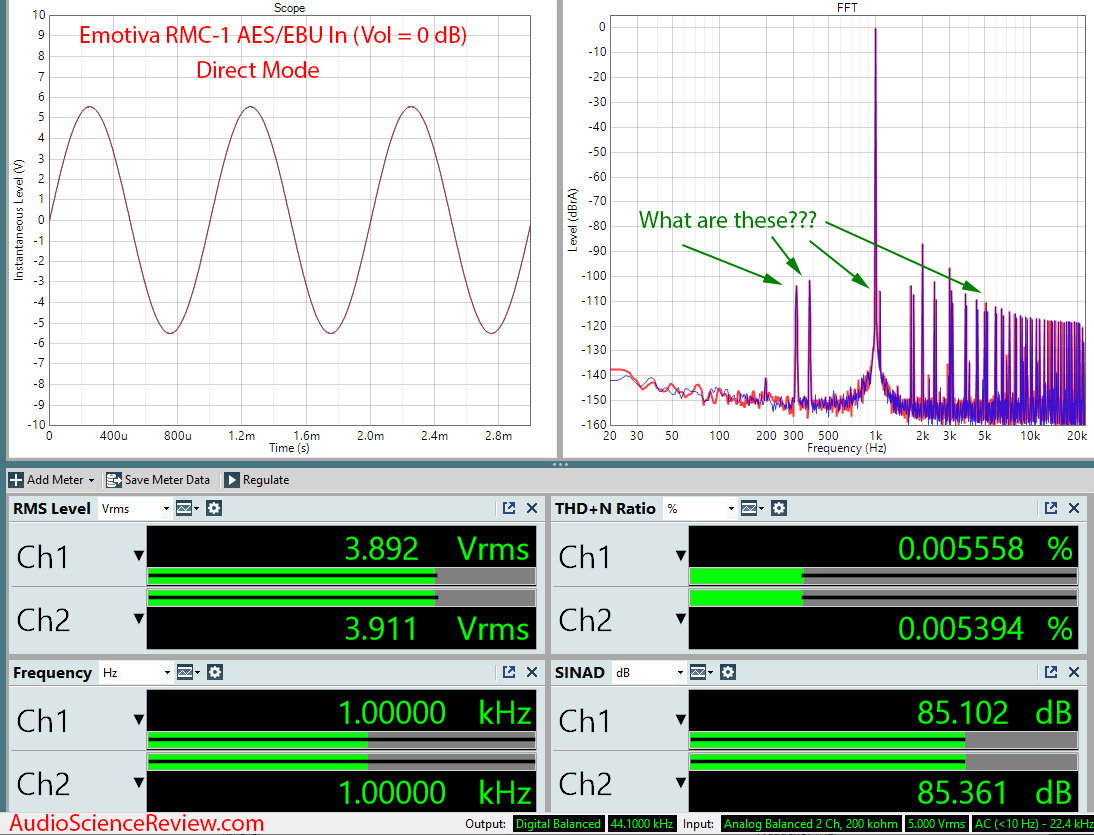Click RMS Level Ch1 level bar
1094x835 pixels.
pyautogui.click(x=341, y=576)
